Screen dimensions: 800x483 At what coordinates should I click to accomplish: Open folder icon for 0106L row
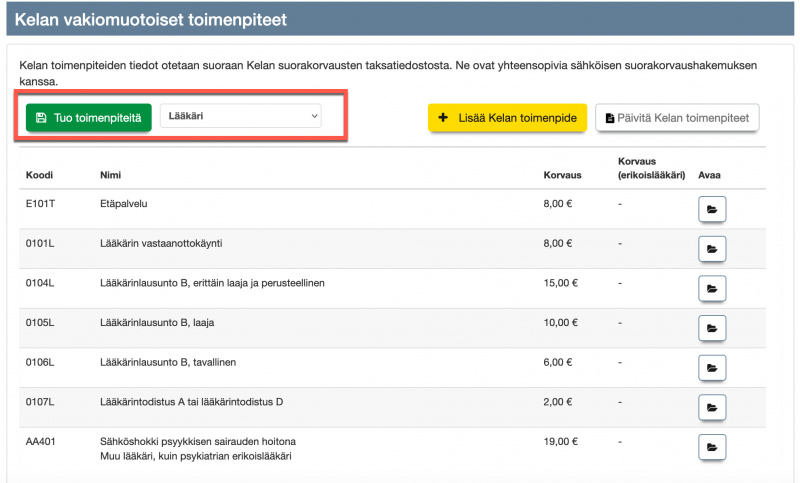click(x=712, y=368)
